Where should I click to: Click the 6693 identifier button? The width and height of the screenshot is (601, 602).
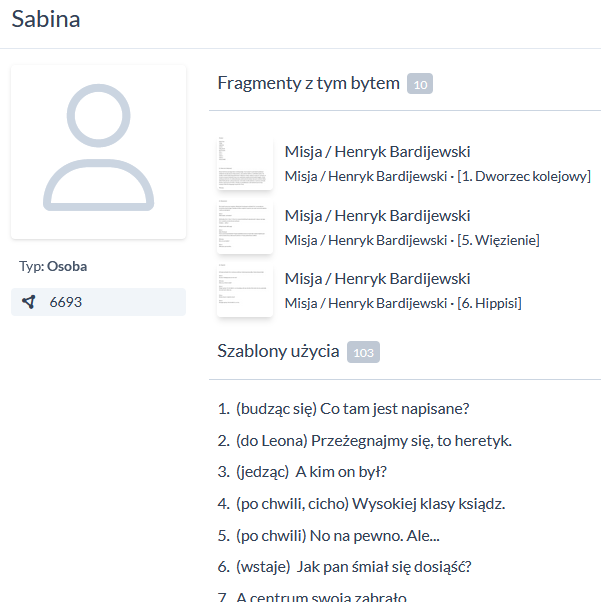click(x=98, y=302)
